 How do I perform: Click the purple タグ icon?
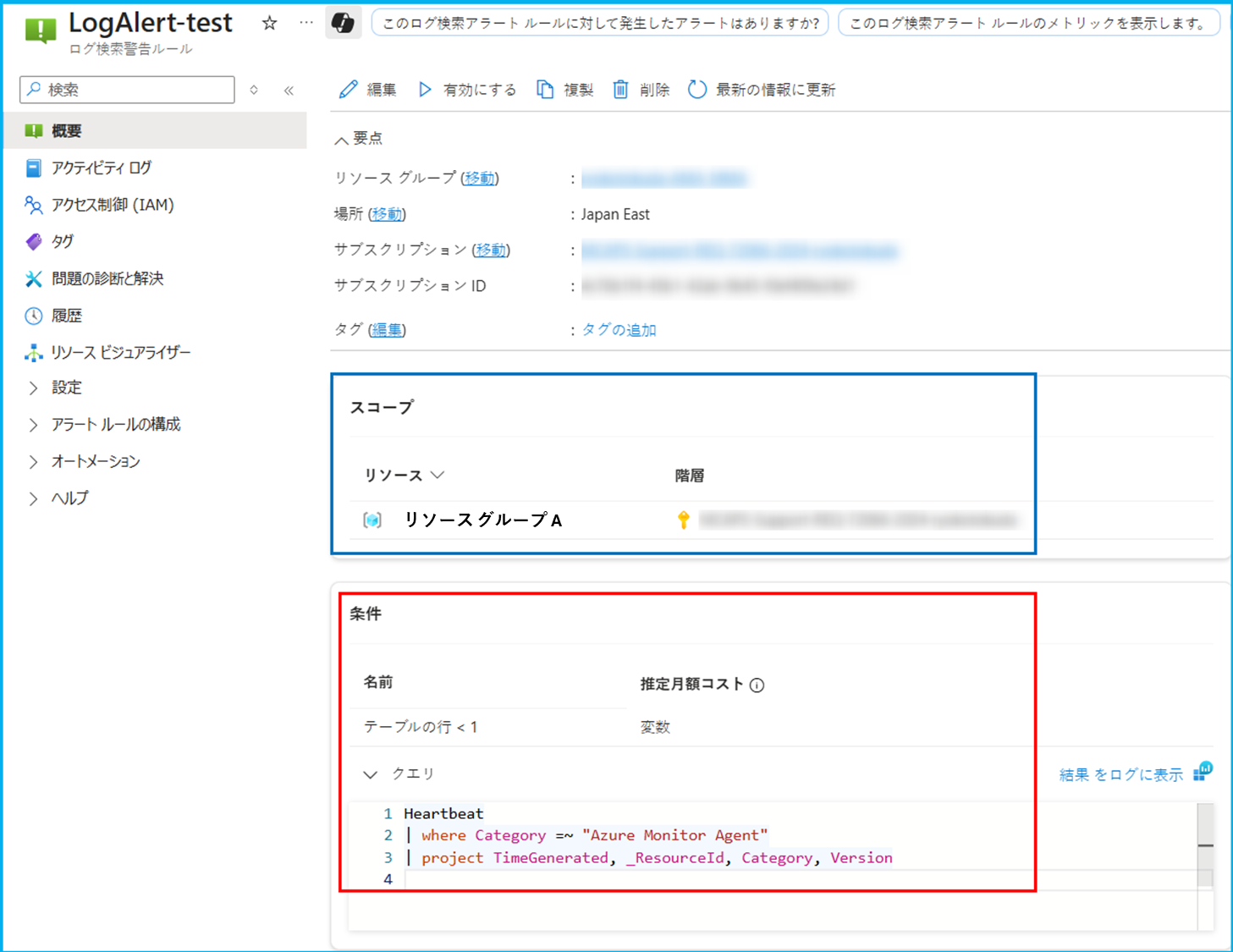[x=34, y=242]
